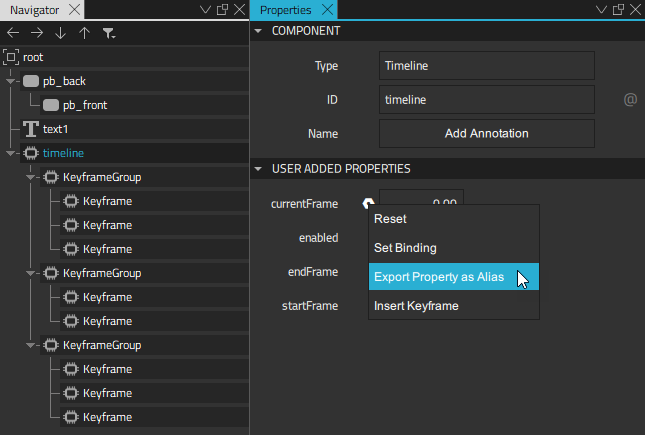This screenshot has width=645, height=435.
Task: Click the up arrow in Navigator toolbar
Action: [x=84, y=33]
